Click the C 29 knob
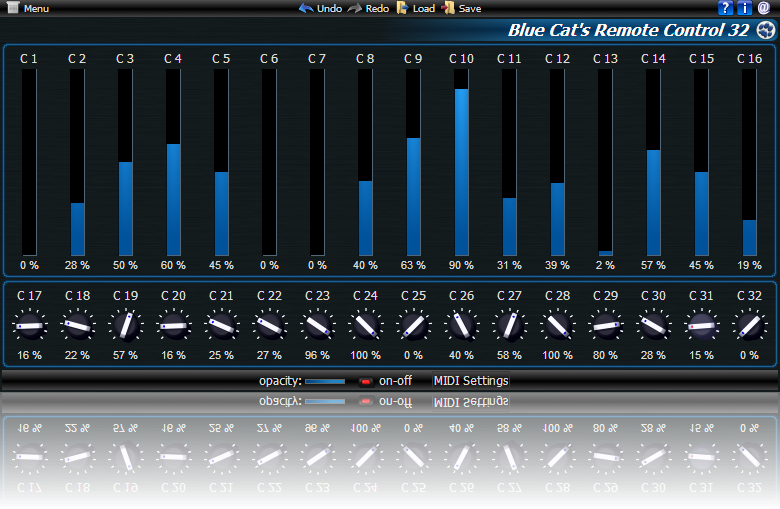 tap(605, 325)
